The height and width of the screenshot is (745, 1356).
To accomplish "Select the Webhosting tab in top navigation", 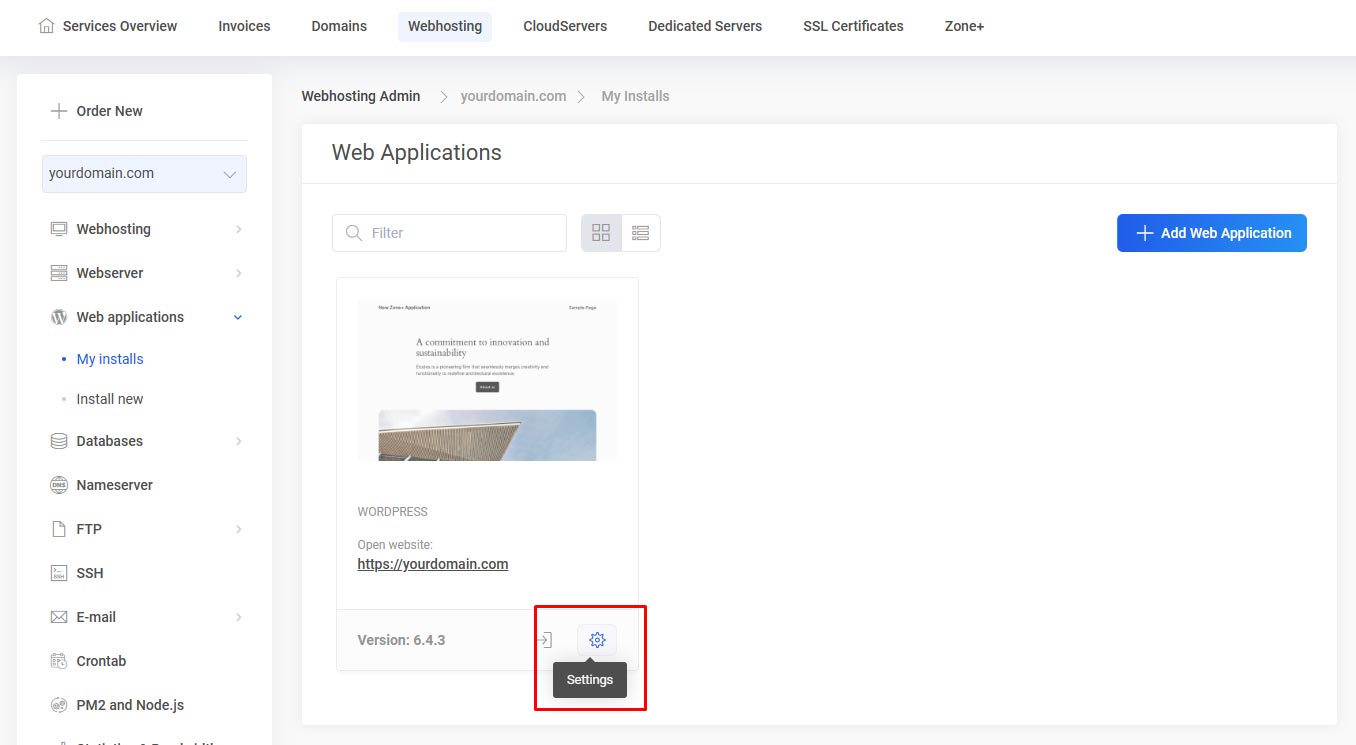I will click(x=444, y=26).
